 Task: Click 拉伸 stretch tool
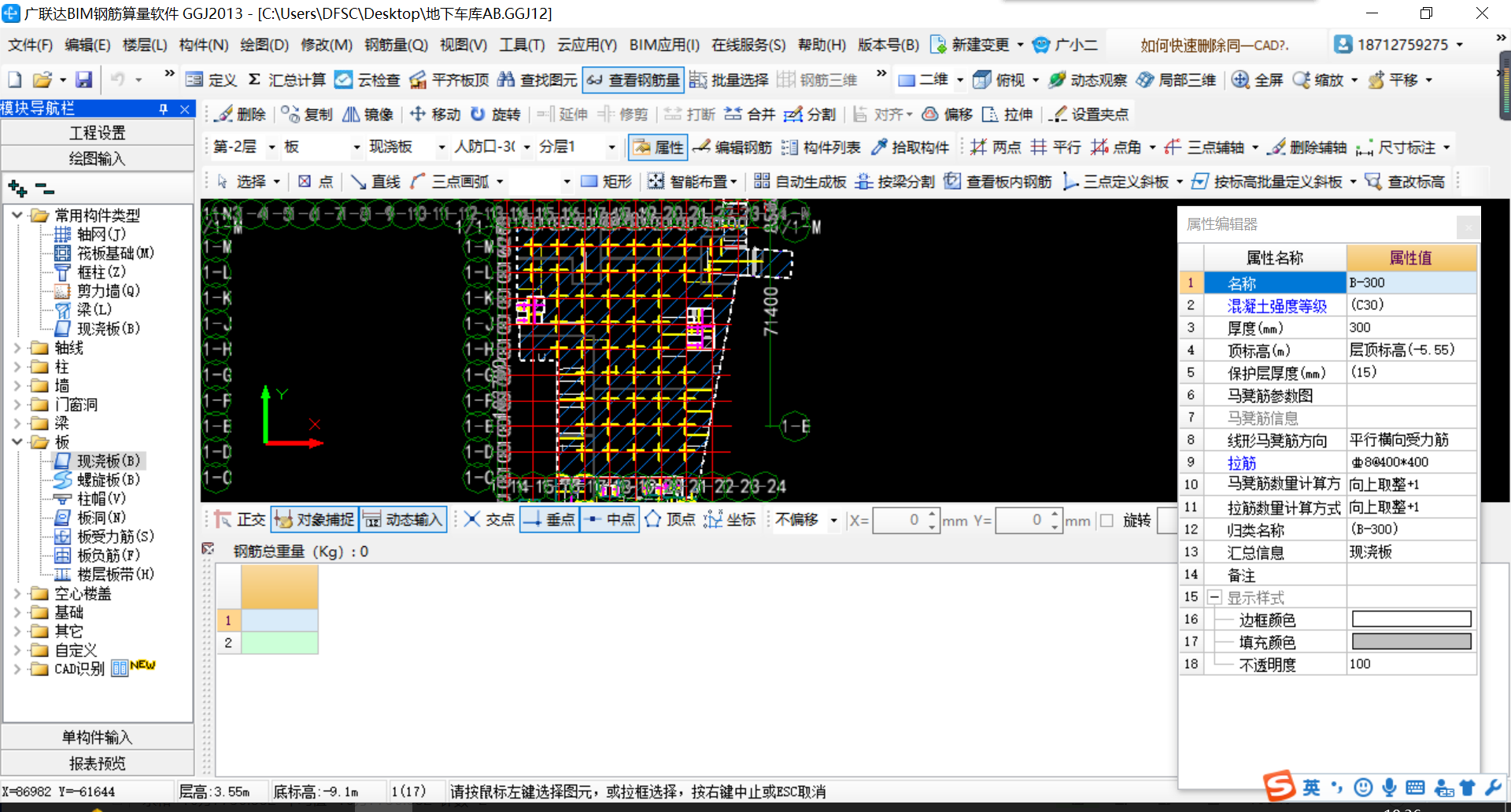click(x=1007, y=114)
